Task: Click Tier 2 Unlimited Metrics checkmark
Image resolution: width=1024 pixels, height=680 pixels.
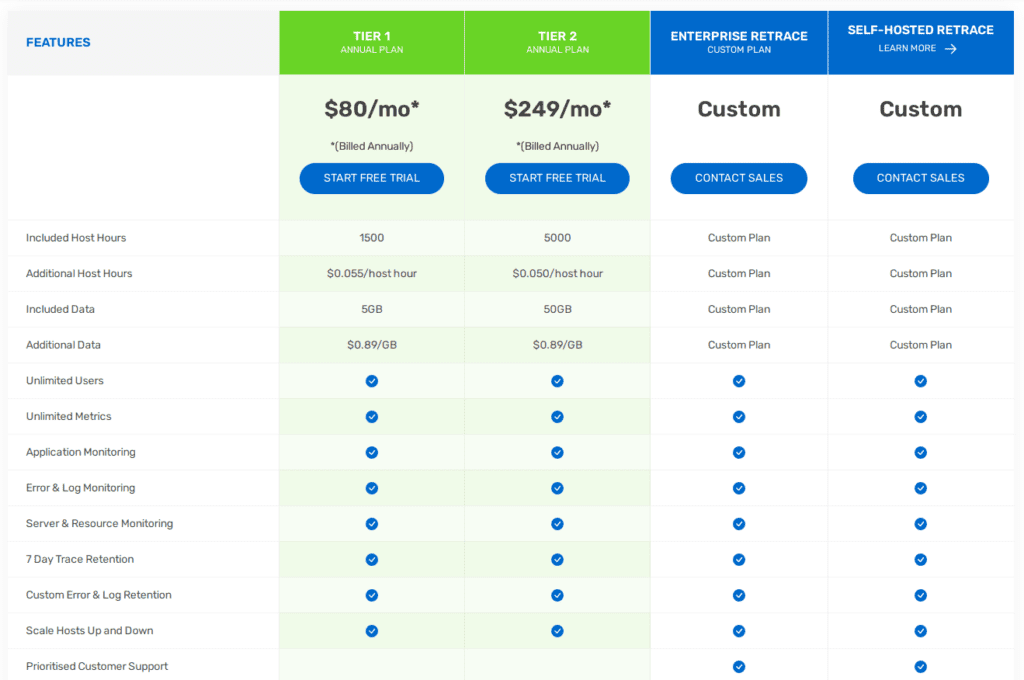Action: point(557,417)
